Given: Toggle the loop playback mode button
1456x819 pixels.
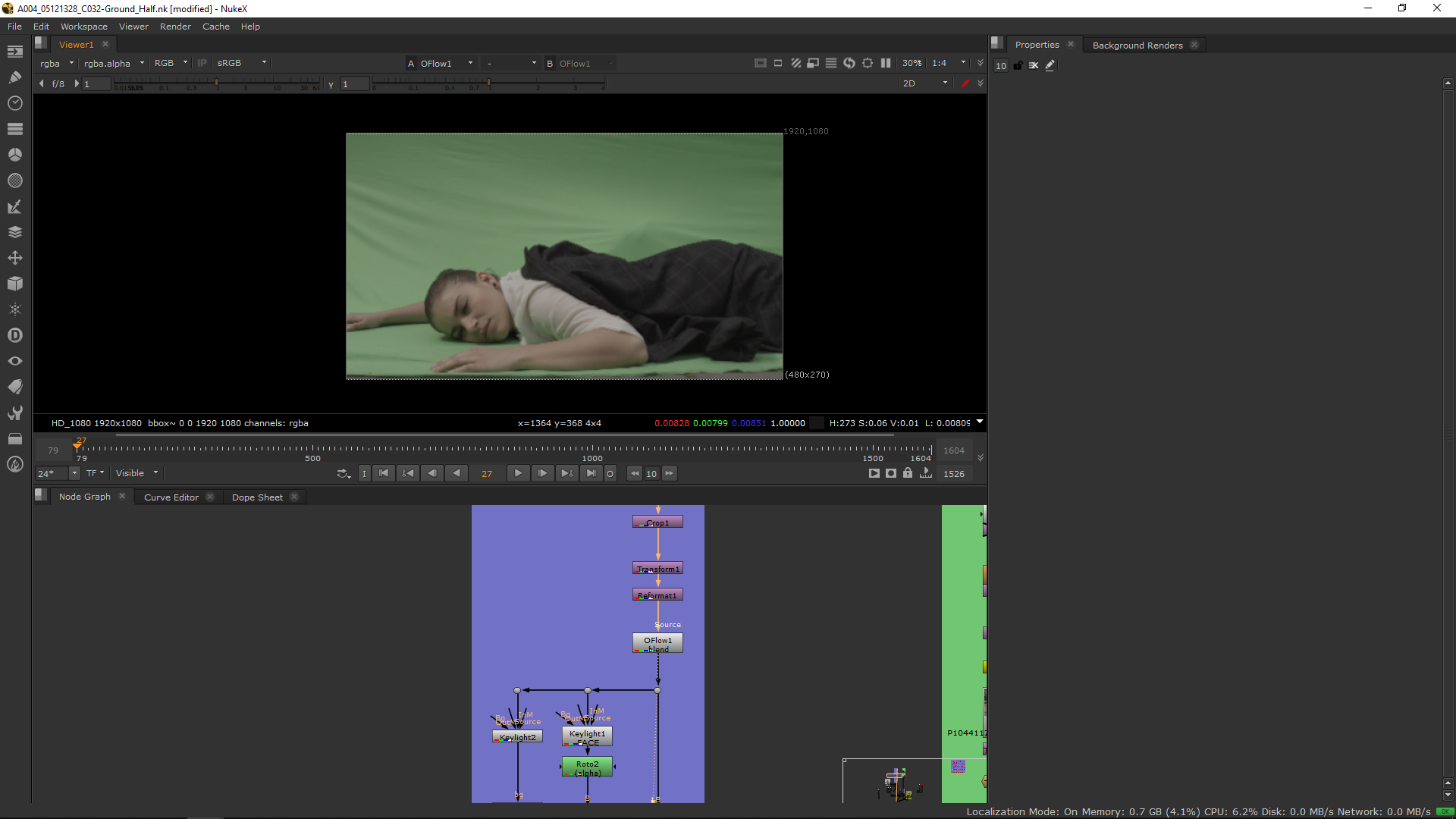Looking at the screenshot, I should [x=344, y=473].
